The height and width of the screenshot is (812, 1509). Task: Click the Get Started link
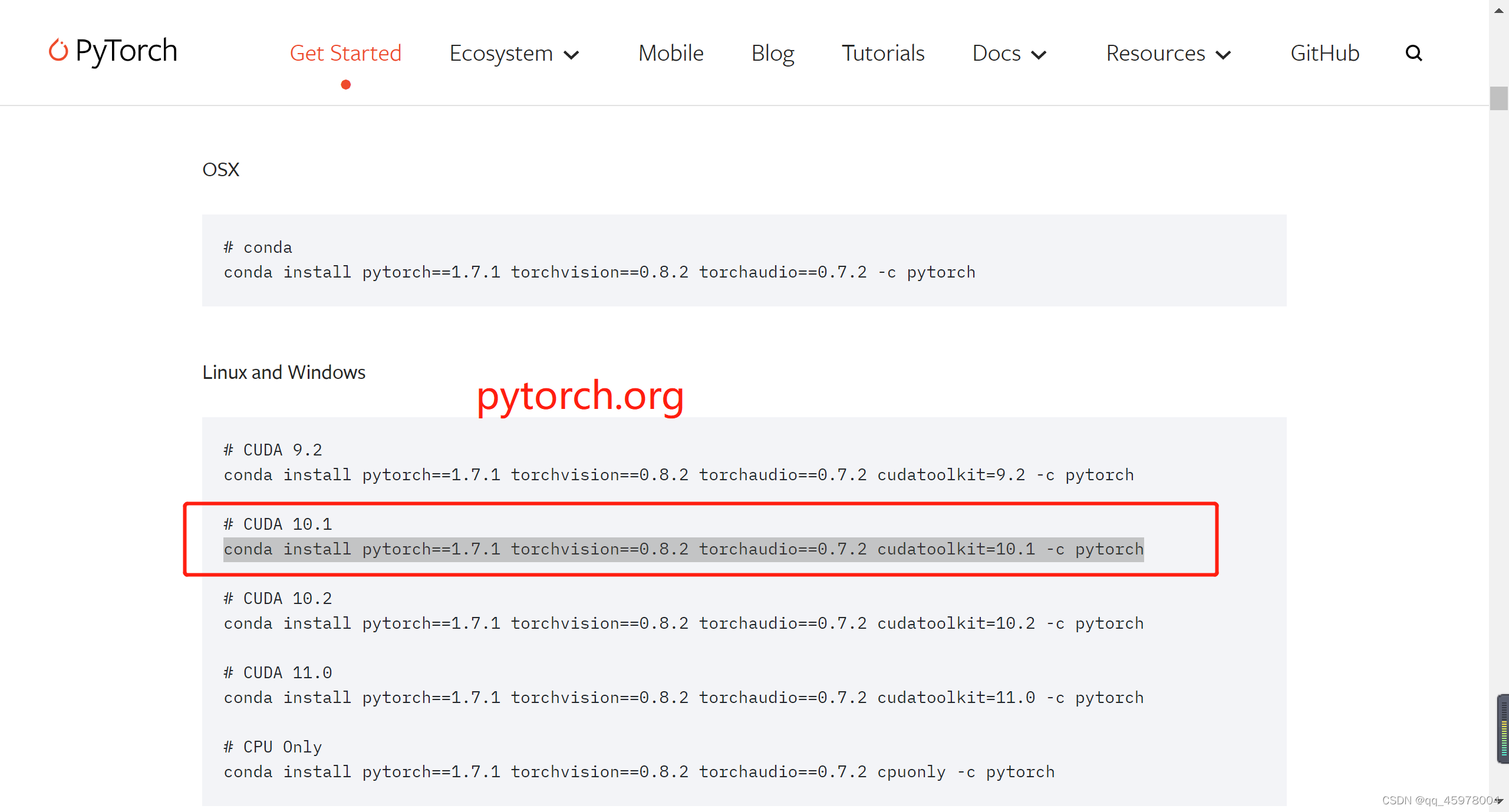(x=345, y=53)
